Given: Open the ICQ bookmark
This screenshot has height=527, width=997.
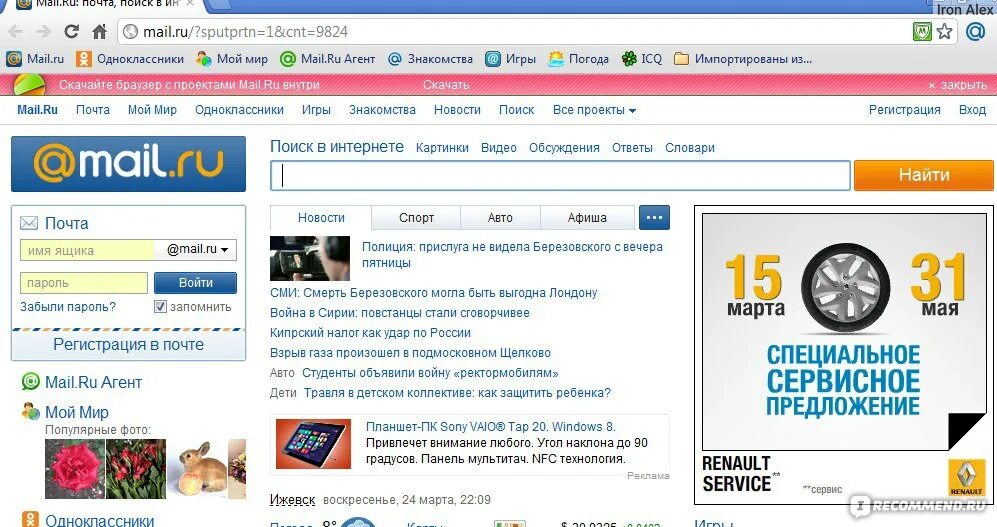Looking at the screenshot, I should click(x=642, y=59).
